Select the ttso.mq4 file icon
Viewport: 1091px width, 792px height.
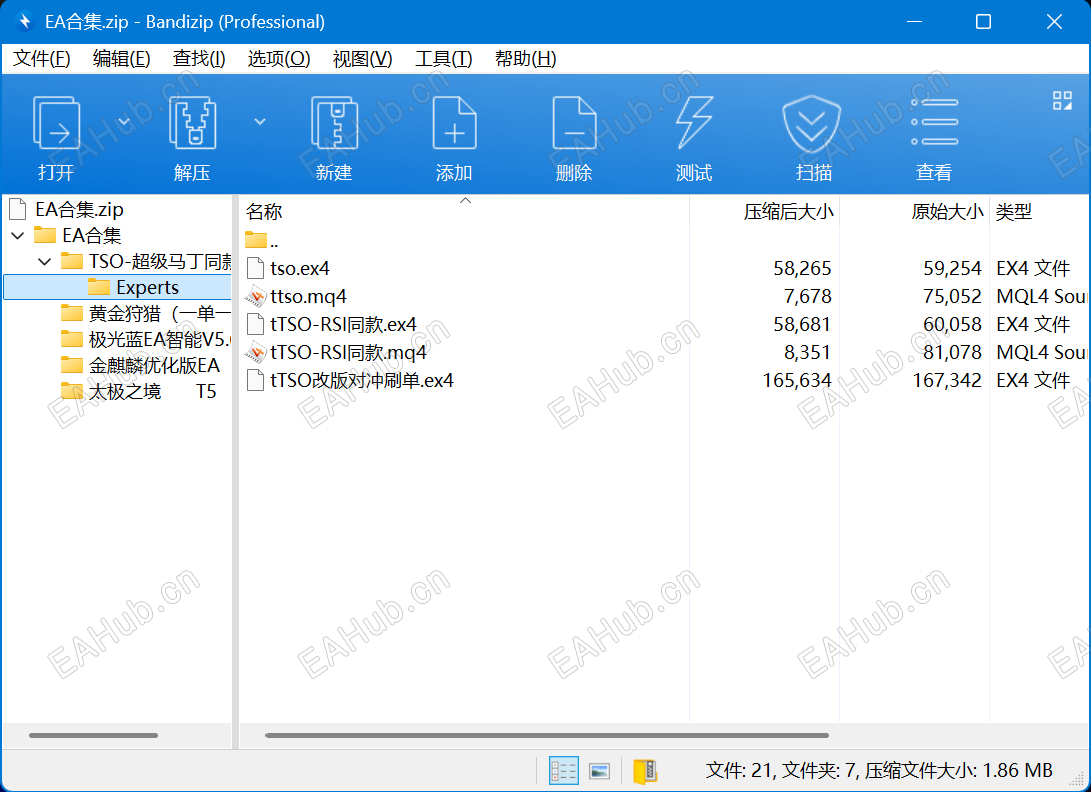pyautogui.click(x=255, y=296)
